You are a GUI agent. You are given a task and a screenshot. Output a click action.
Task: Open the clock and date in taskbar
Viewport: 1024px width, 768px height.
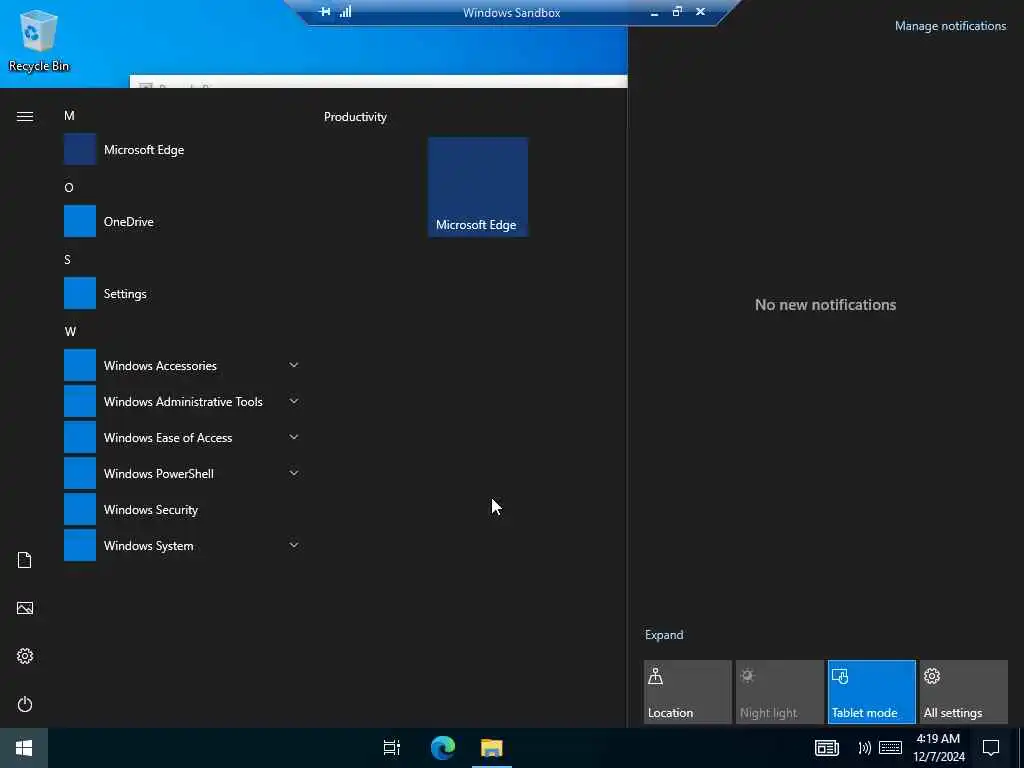(938, 748)
